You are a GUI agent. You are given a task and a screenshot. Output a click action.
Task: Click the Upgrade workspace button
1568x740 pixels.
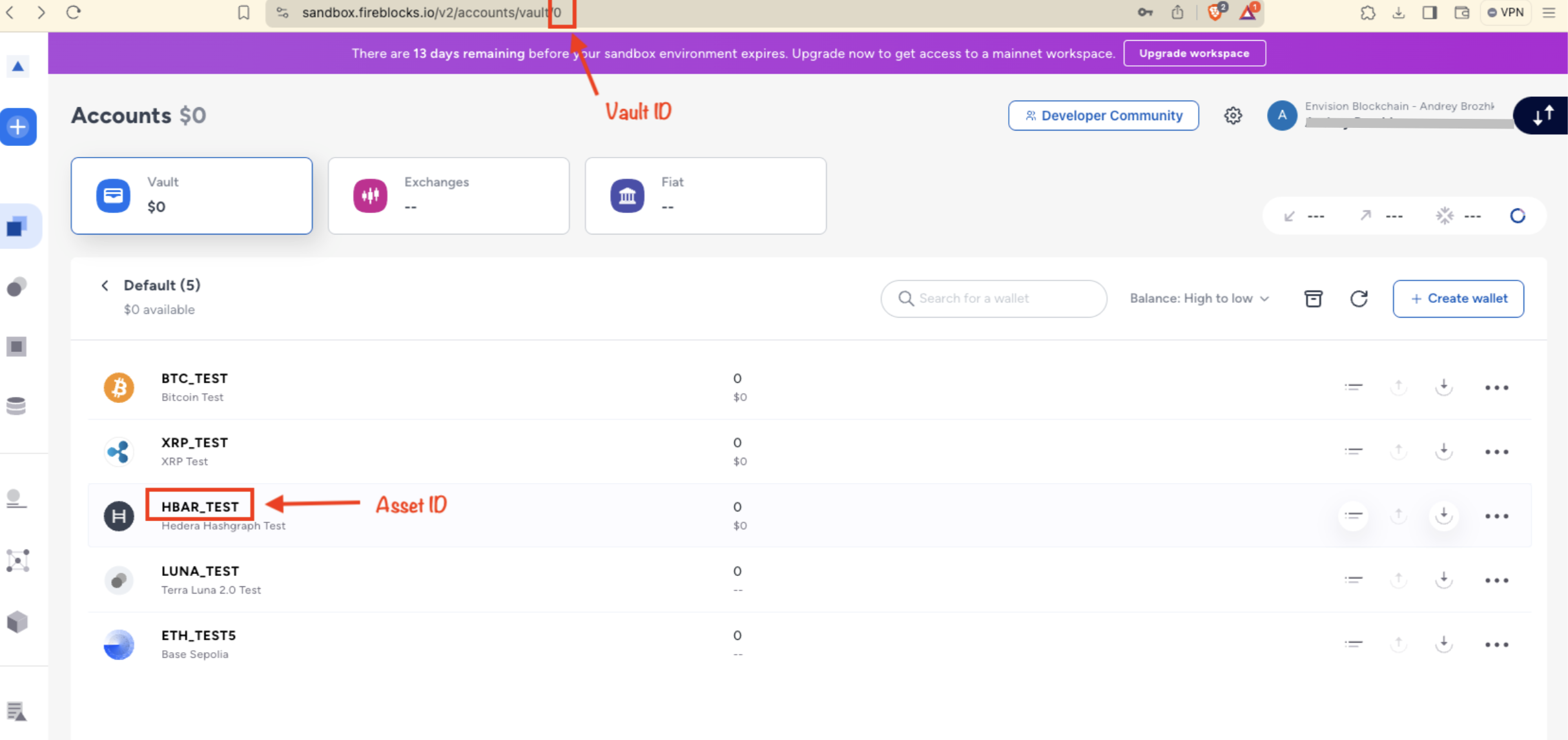tap(1193, 53)
